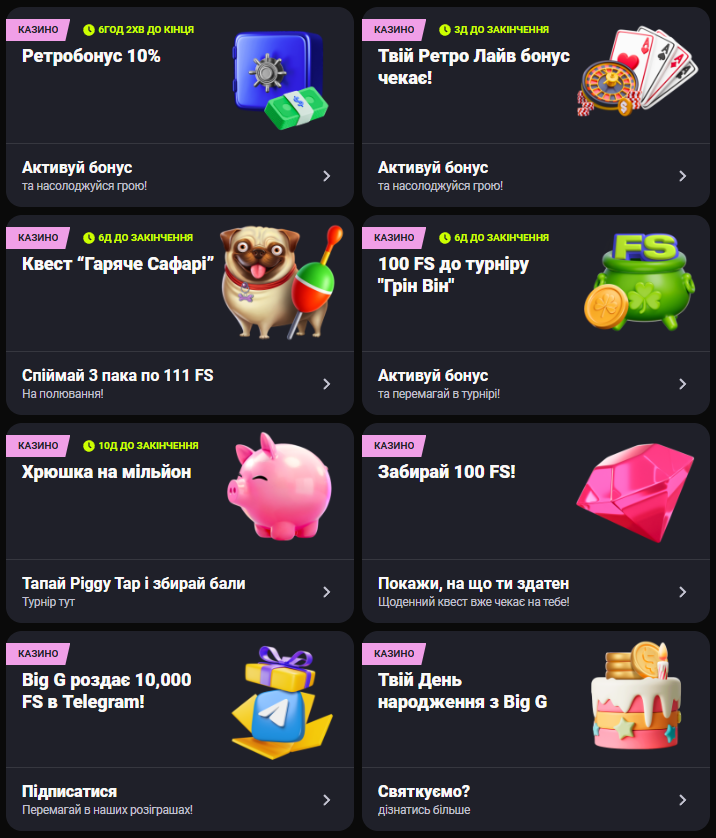Click the birthday cake icon
The height and width of the screenshot is (838, 716).
tap(636, 695)
